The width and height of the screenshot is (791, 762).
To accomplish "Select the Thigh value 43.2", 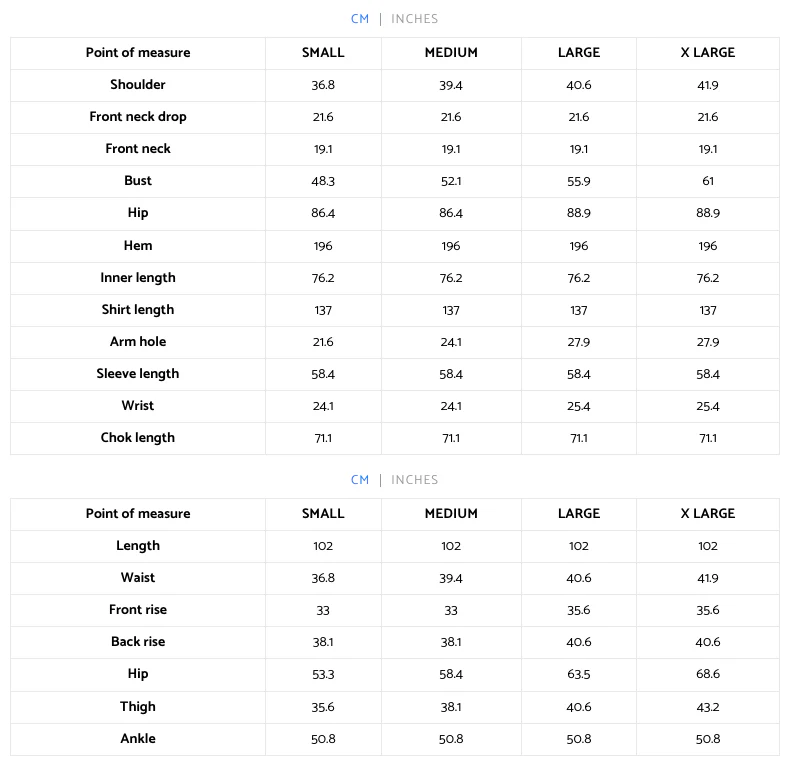I will 708,707.
